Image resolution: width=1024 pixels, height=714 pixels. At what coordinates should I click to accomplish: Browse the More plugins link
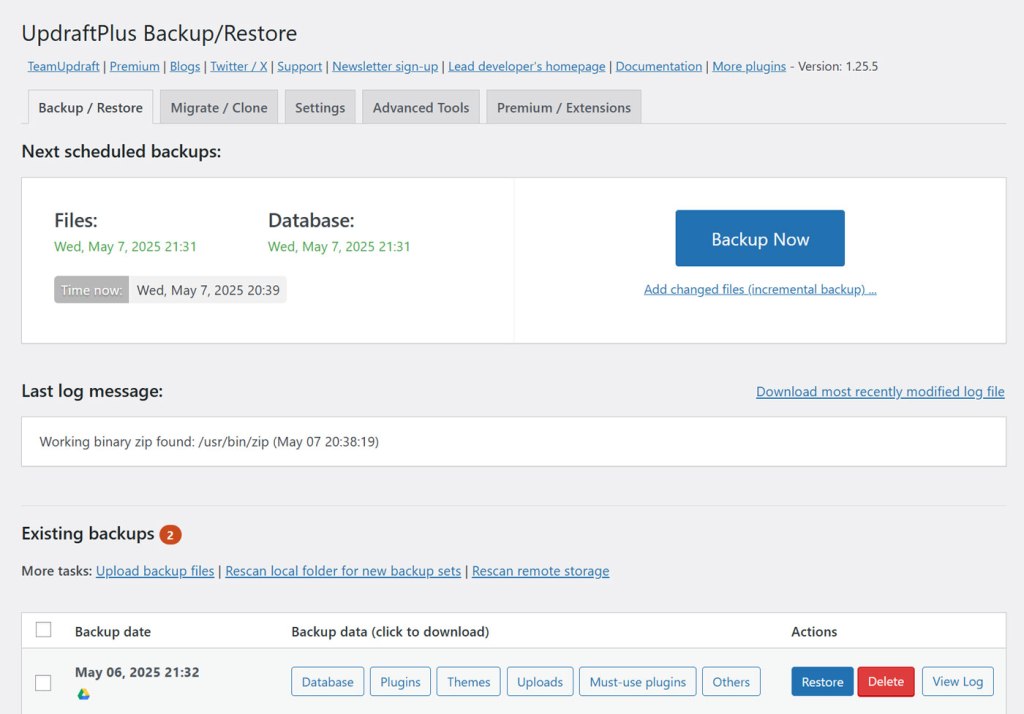[749, 67]
